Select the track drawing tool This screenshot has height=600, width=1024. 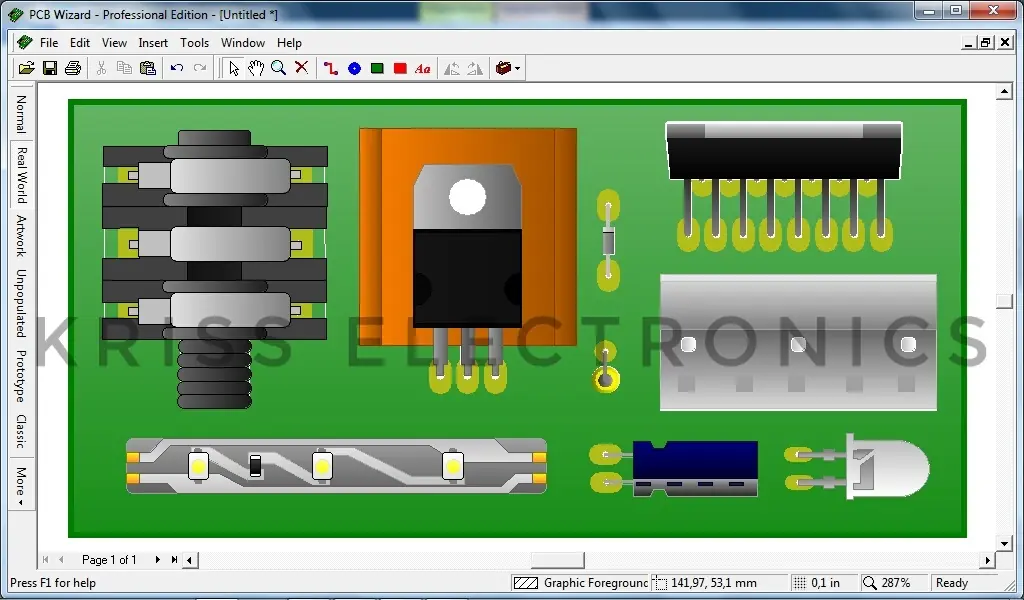[330, 68]
